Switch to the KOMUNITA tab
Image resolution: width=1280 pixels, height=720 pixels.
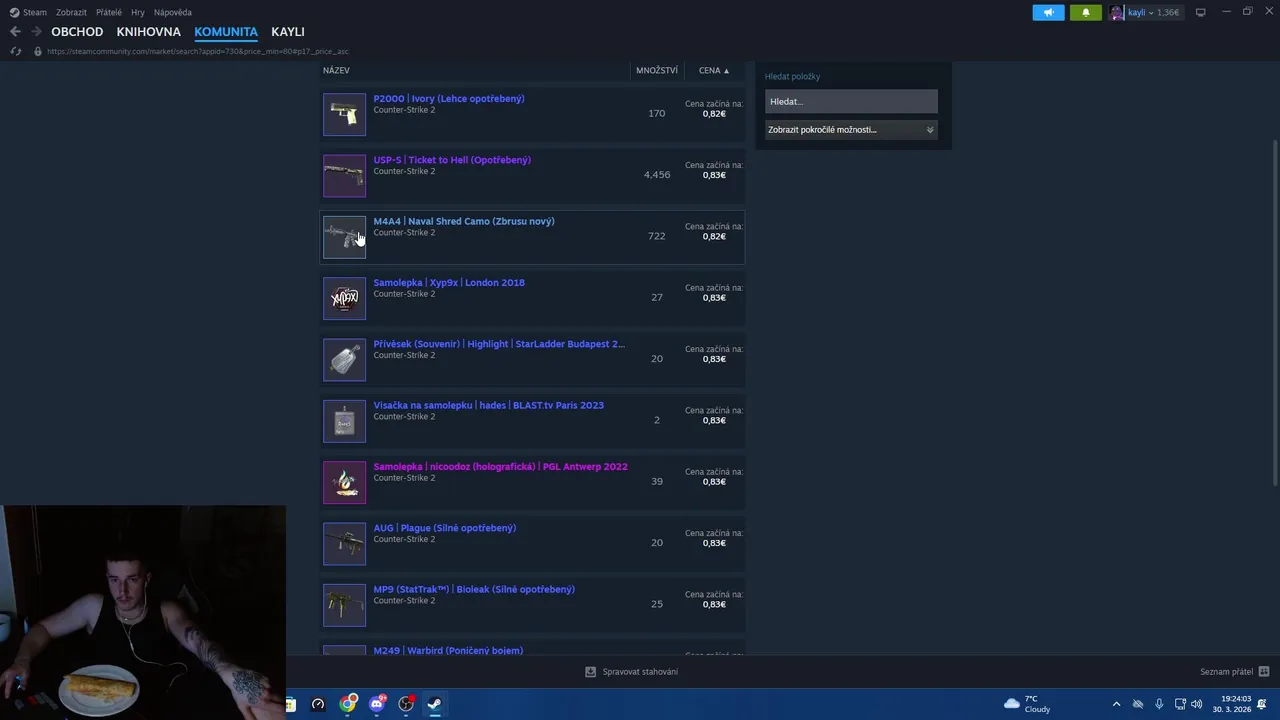point(226,32)
